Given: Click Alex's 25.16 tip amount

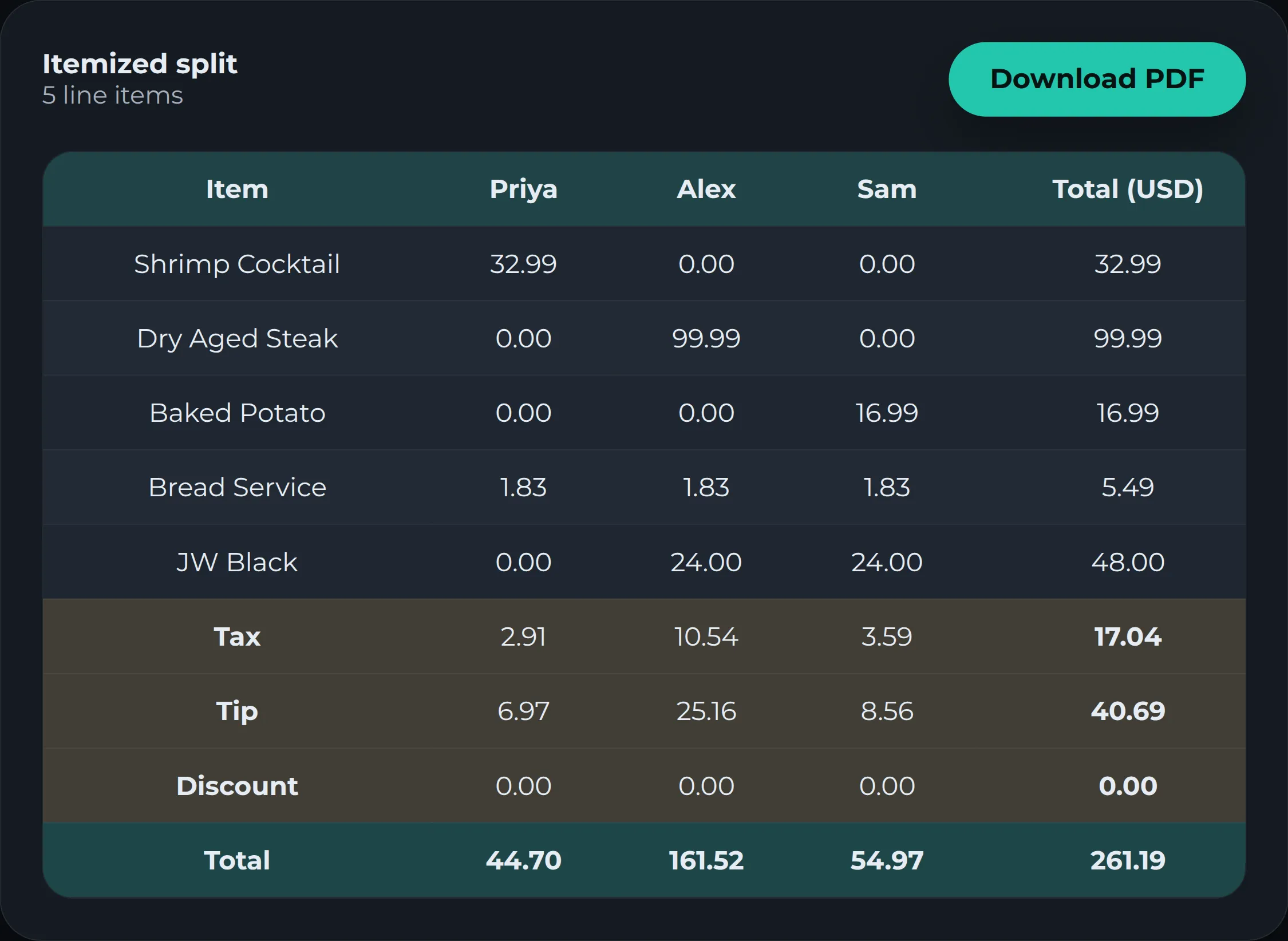Looking at the screenshot, I should click(706, 711).
